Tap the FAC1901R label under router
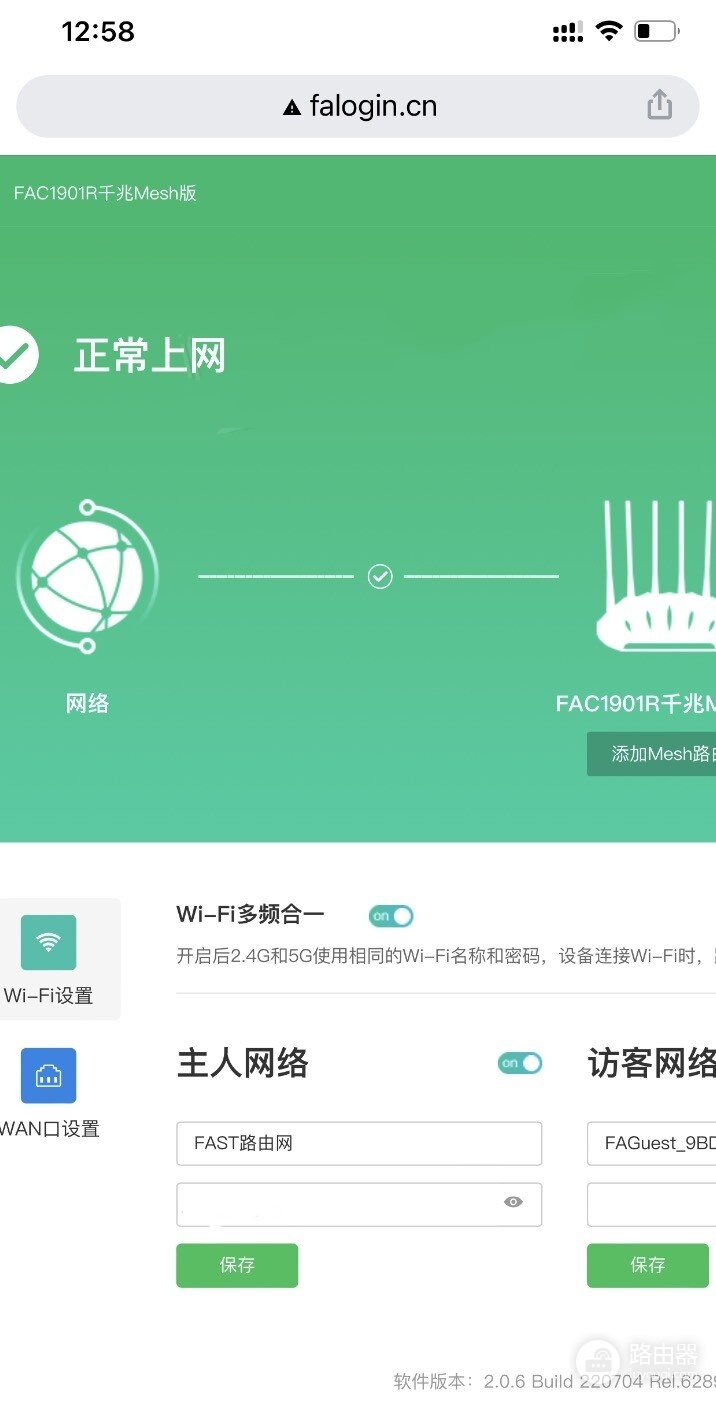716x1402 pixels. [636, 703]
